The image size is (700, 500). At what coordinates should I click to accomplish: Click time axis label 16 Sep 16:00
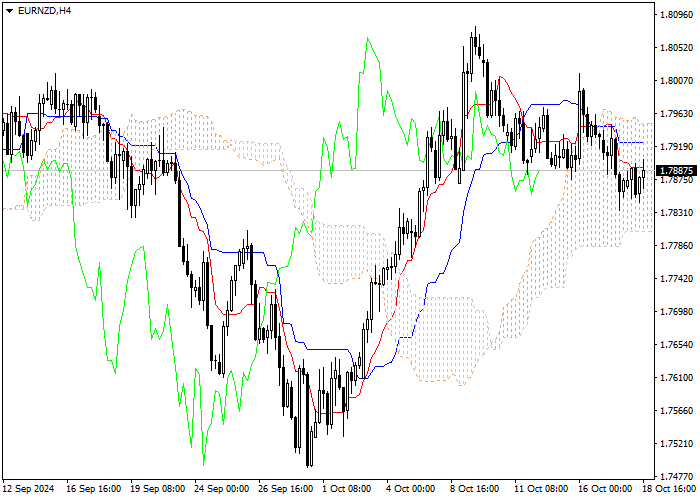(x=93, y=489)
